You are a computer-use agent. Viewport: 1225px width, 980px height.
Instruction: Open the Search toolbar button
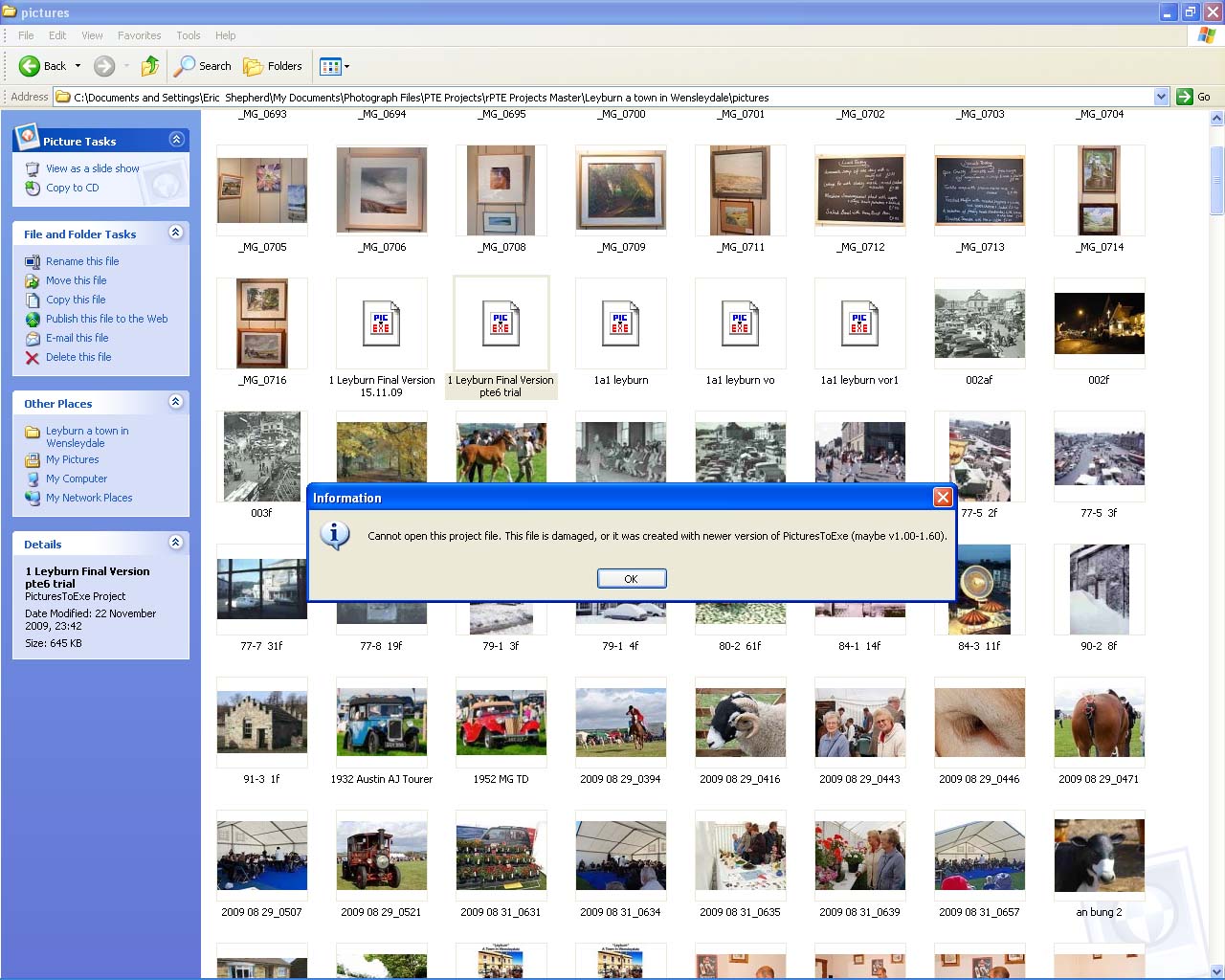pyautogui.click(x=203, y=66)
